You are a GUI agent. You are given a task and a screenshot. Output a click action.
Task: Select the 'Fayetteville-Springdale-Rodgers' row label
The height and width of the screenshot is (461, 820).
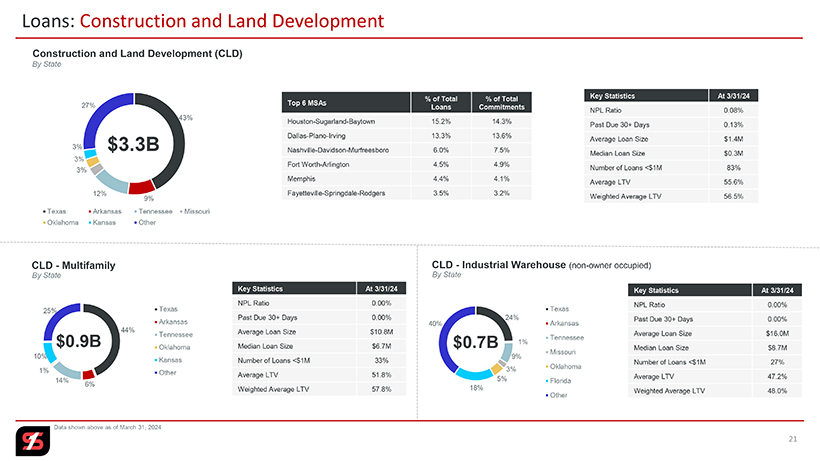point(336,193)
